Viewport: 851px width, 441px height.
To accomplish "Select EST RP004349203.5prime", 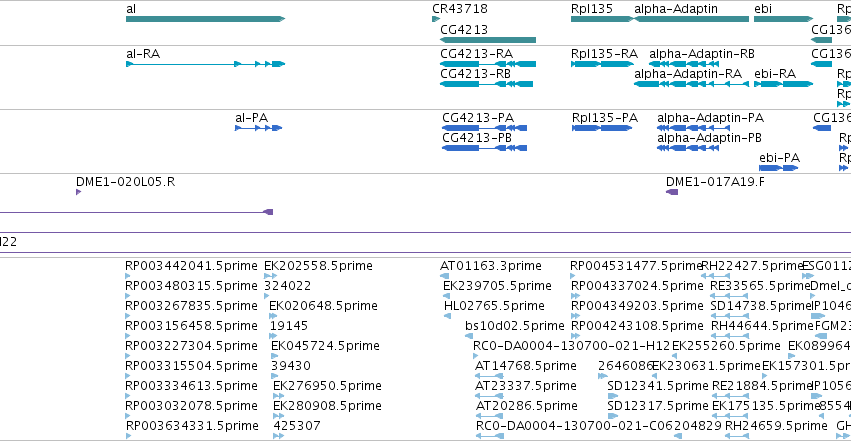I will coord(637,306).
